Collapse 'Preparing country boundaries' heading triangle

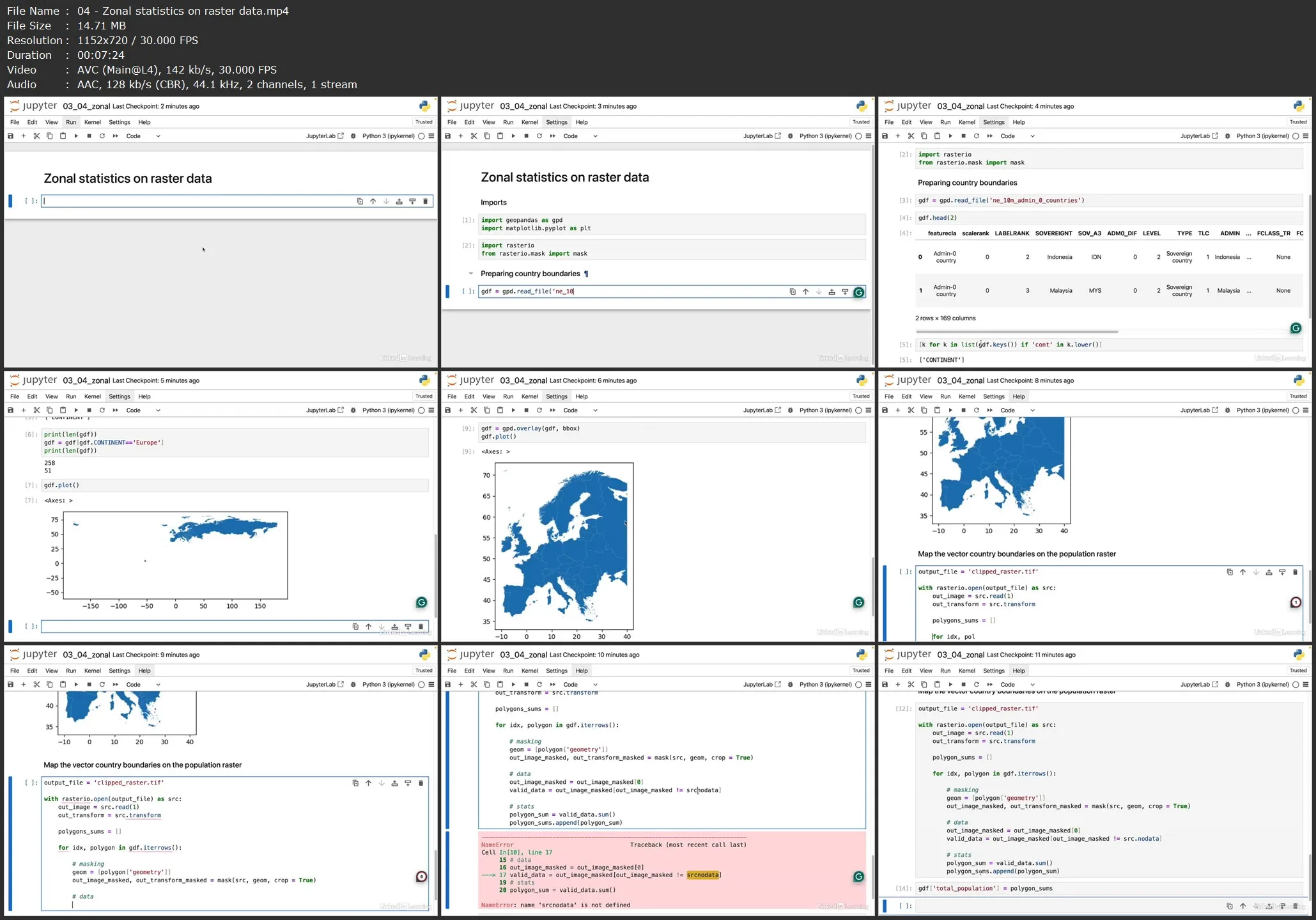click(471, 274)
